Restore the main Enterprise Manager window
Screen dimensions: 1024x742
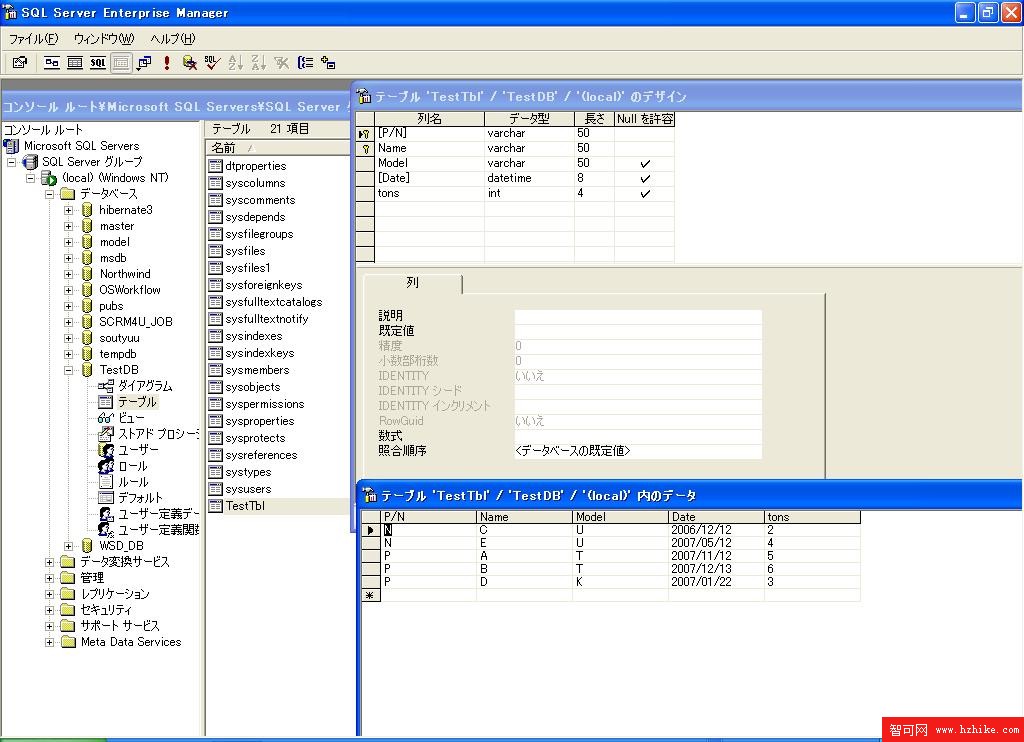point(988,12)
